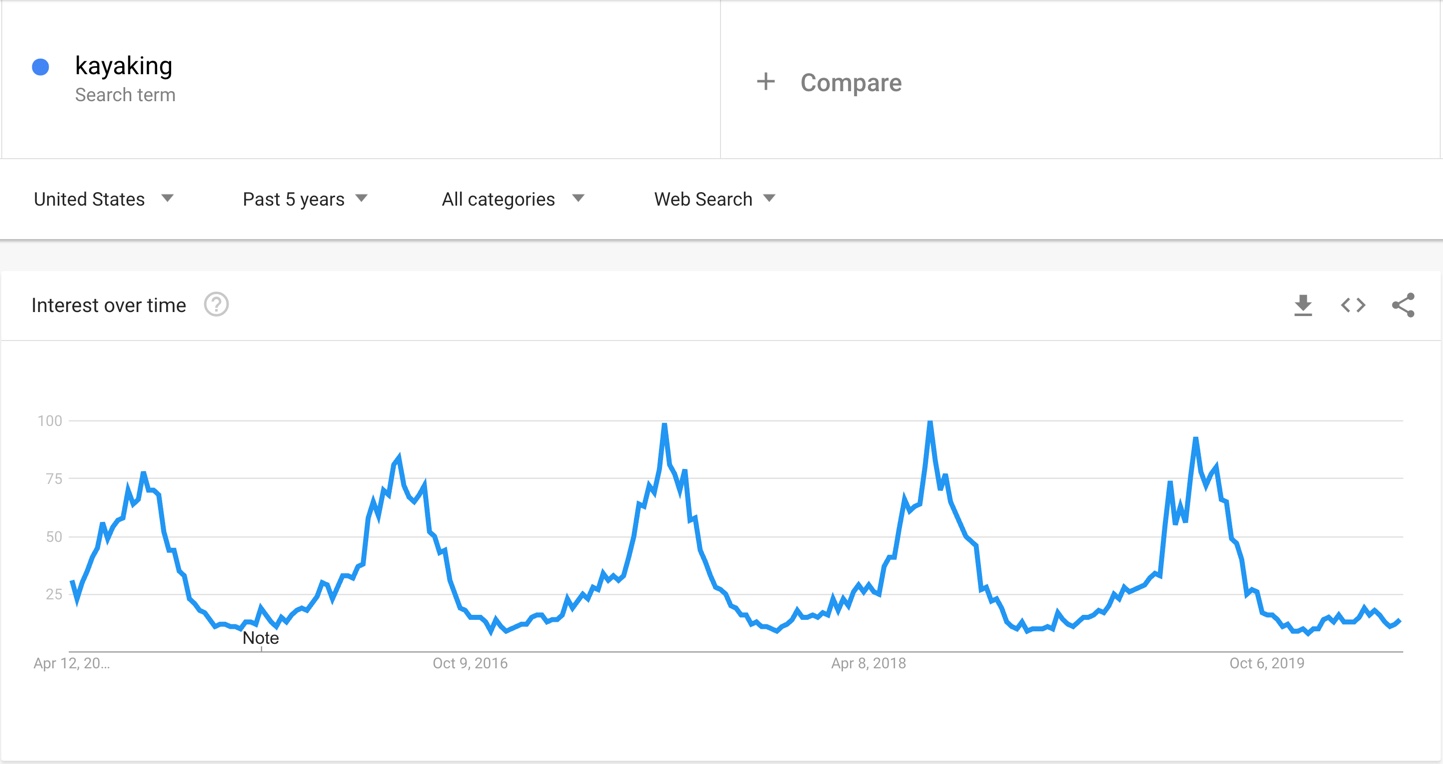
Task: Open the help icon beside Interest over time
Action: (216, 305)
